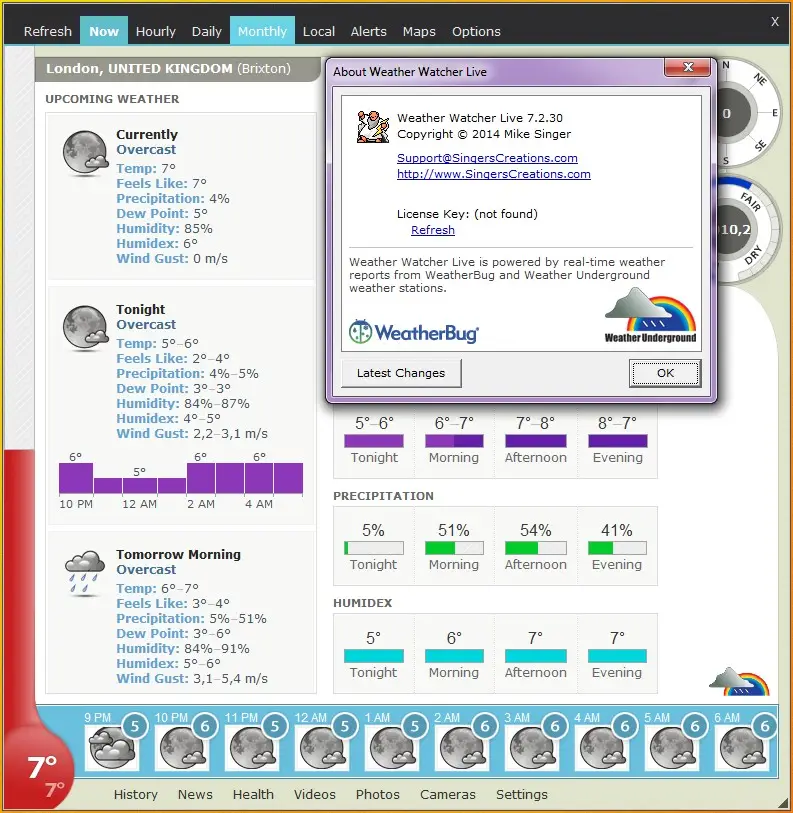
Task: Open the Videos link at bottom
Action: pyautogui.click(x=314, y=794)
